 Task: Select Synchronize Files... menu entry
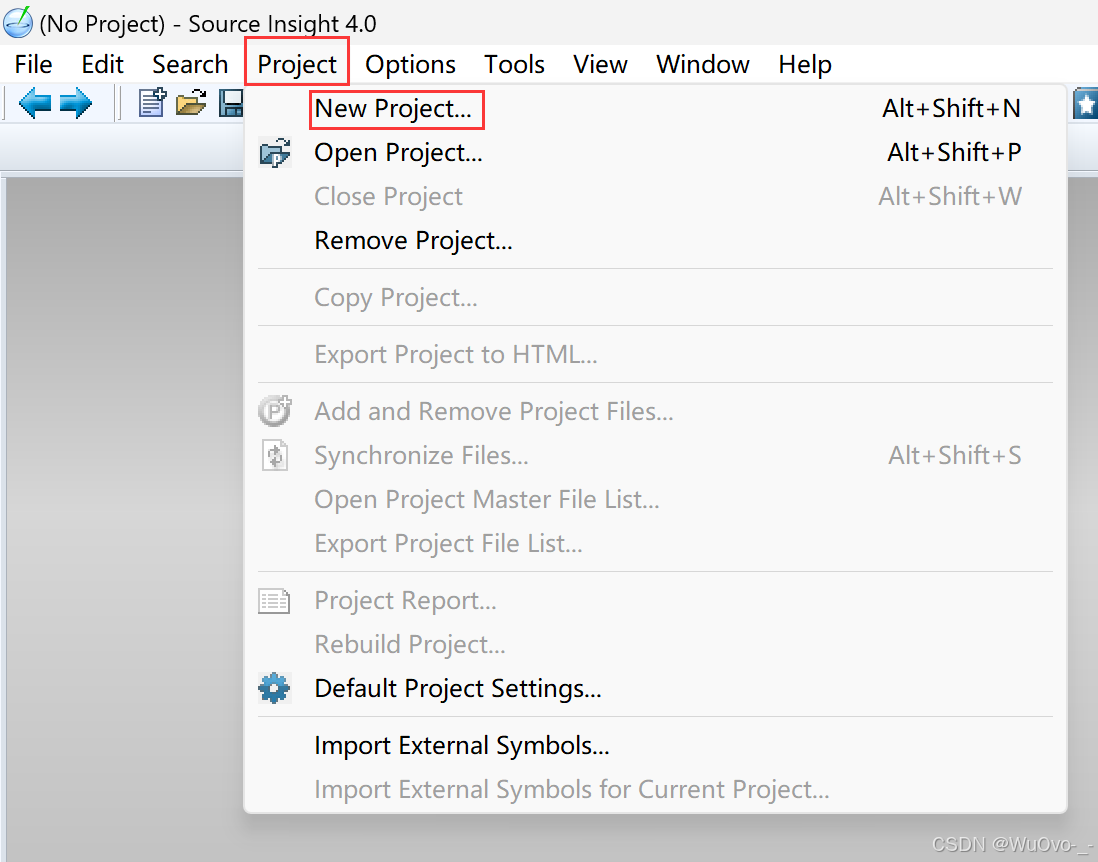[x=655, y=455]
